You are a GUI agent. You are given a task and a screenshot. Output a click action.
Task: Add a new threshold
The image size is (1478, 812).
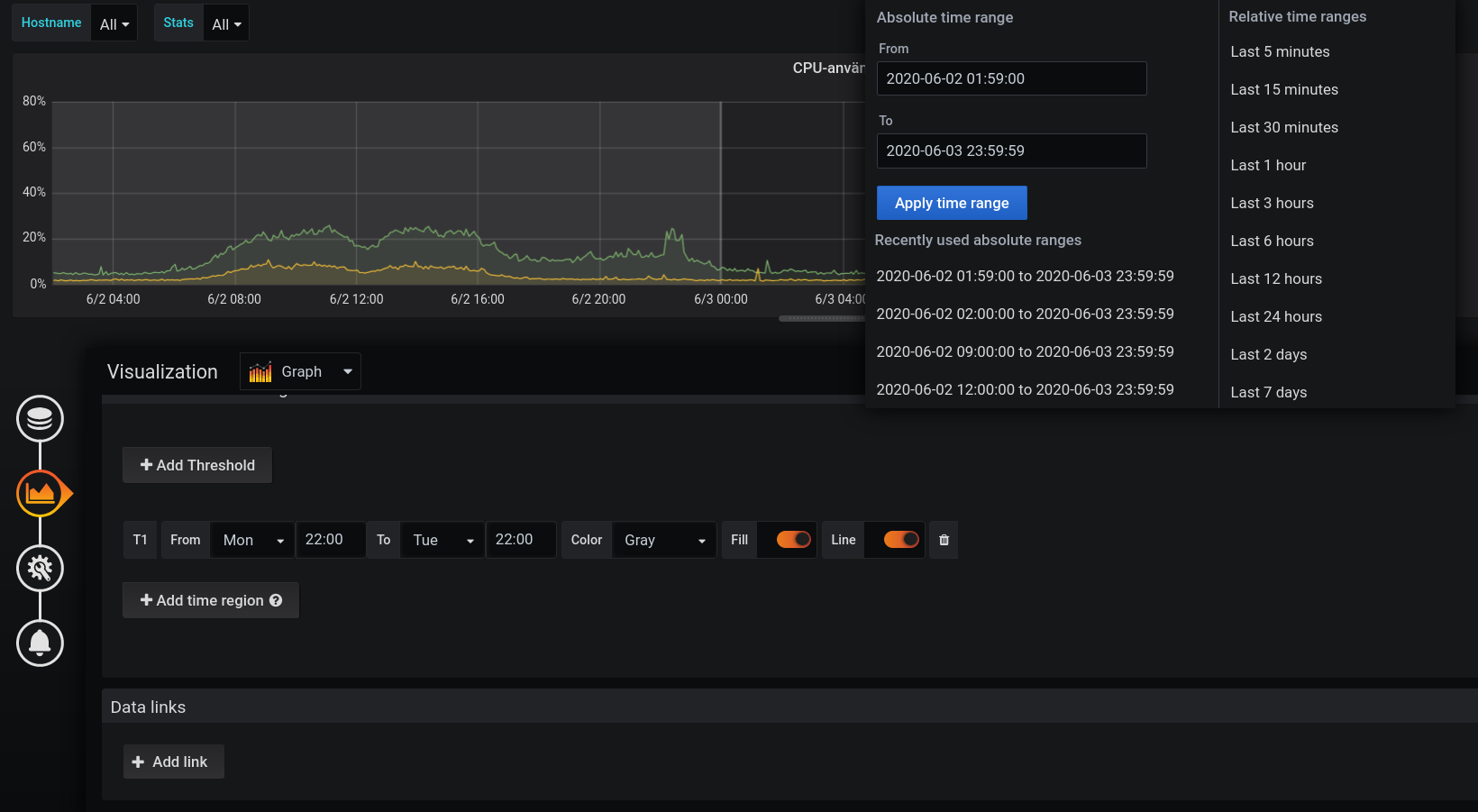pos(196,465)
